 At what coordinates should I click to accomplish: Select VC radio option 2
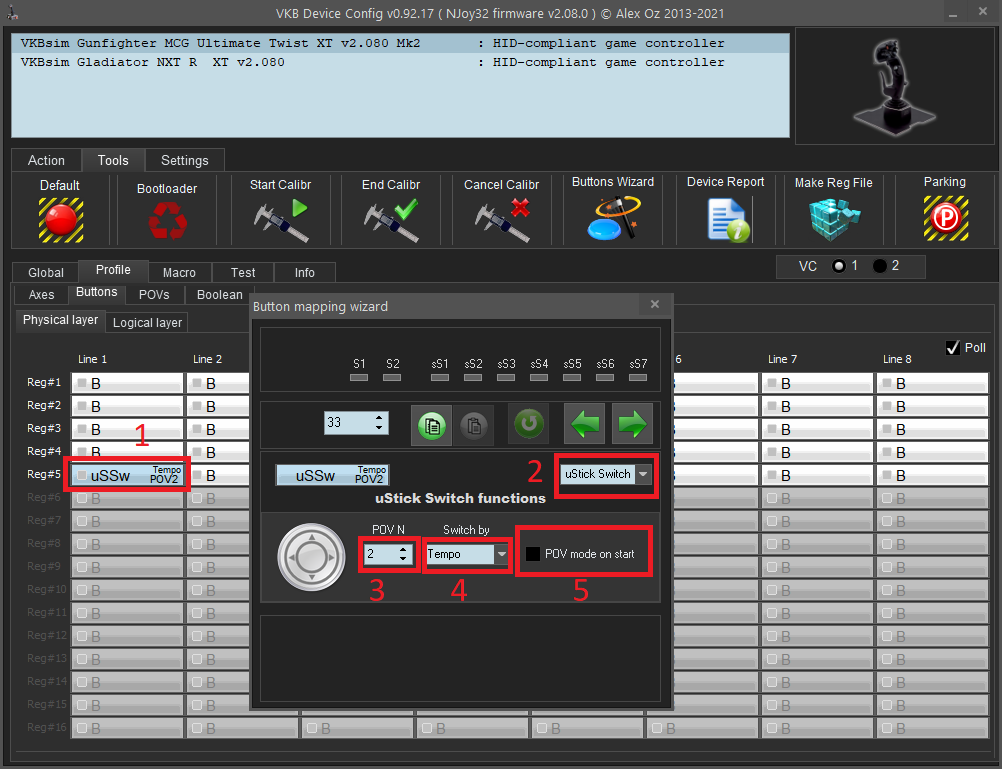pos(880,266)
